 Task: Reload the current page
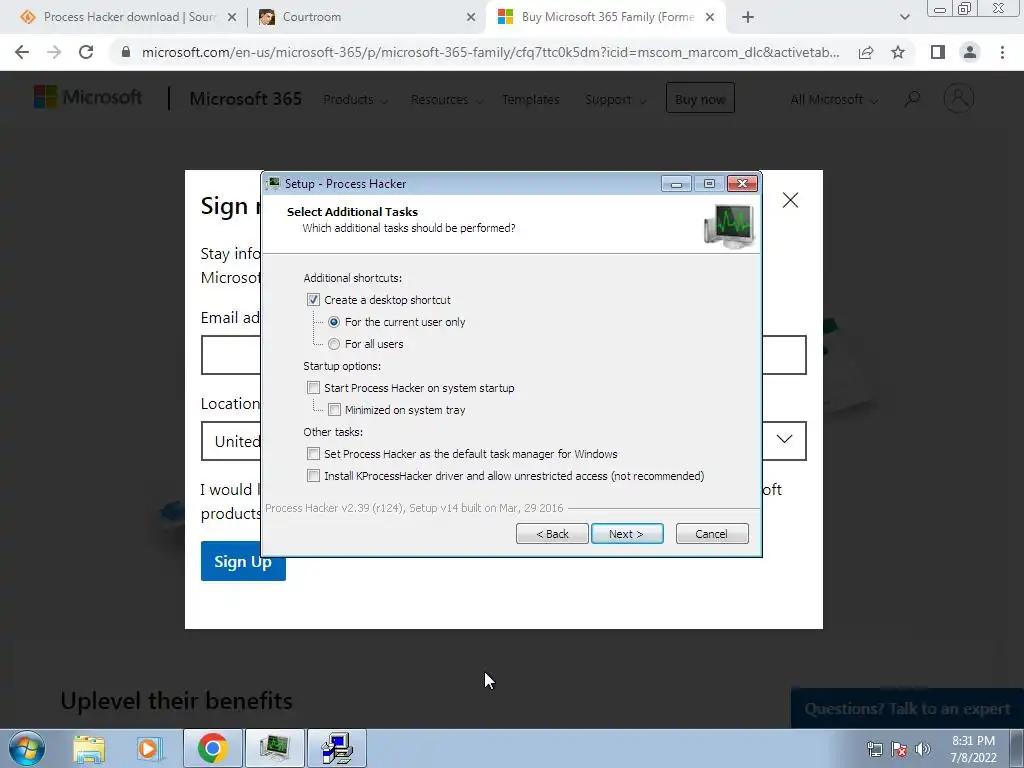click(86, 52)
